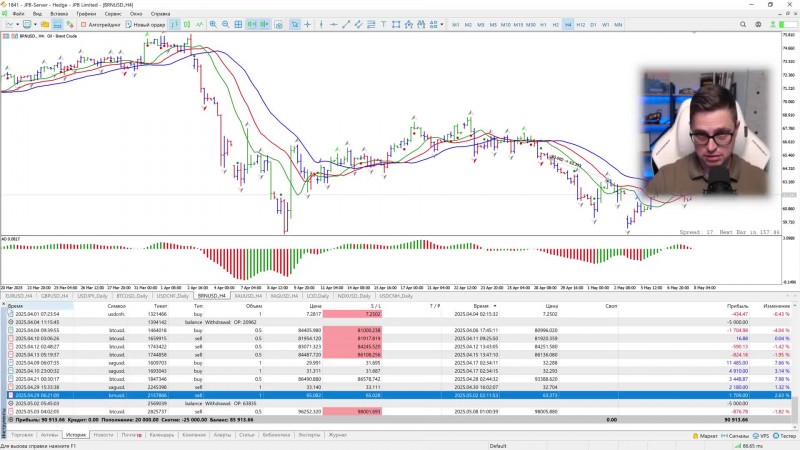Open the Файл menu
This screenshot has height=450, width=800.
[x=18, y=14]
